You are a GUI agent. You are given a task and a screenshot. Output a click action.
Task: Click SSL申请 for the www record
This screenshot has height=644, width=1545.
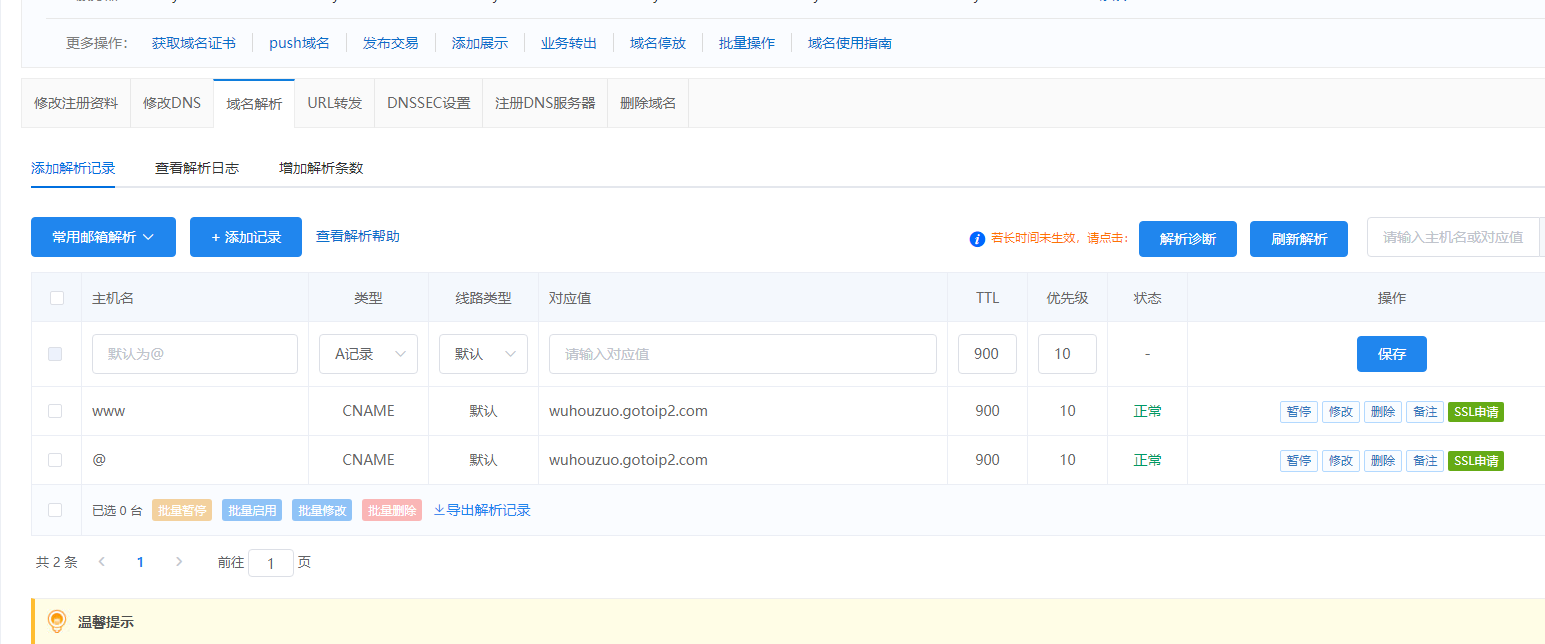(x=1475, y=411)
